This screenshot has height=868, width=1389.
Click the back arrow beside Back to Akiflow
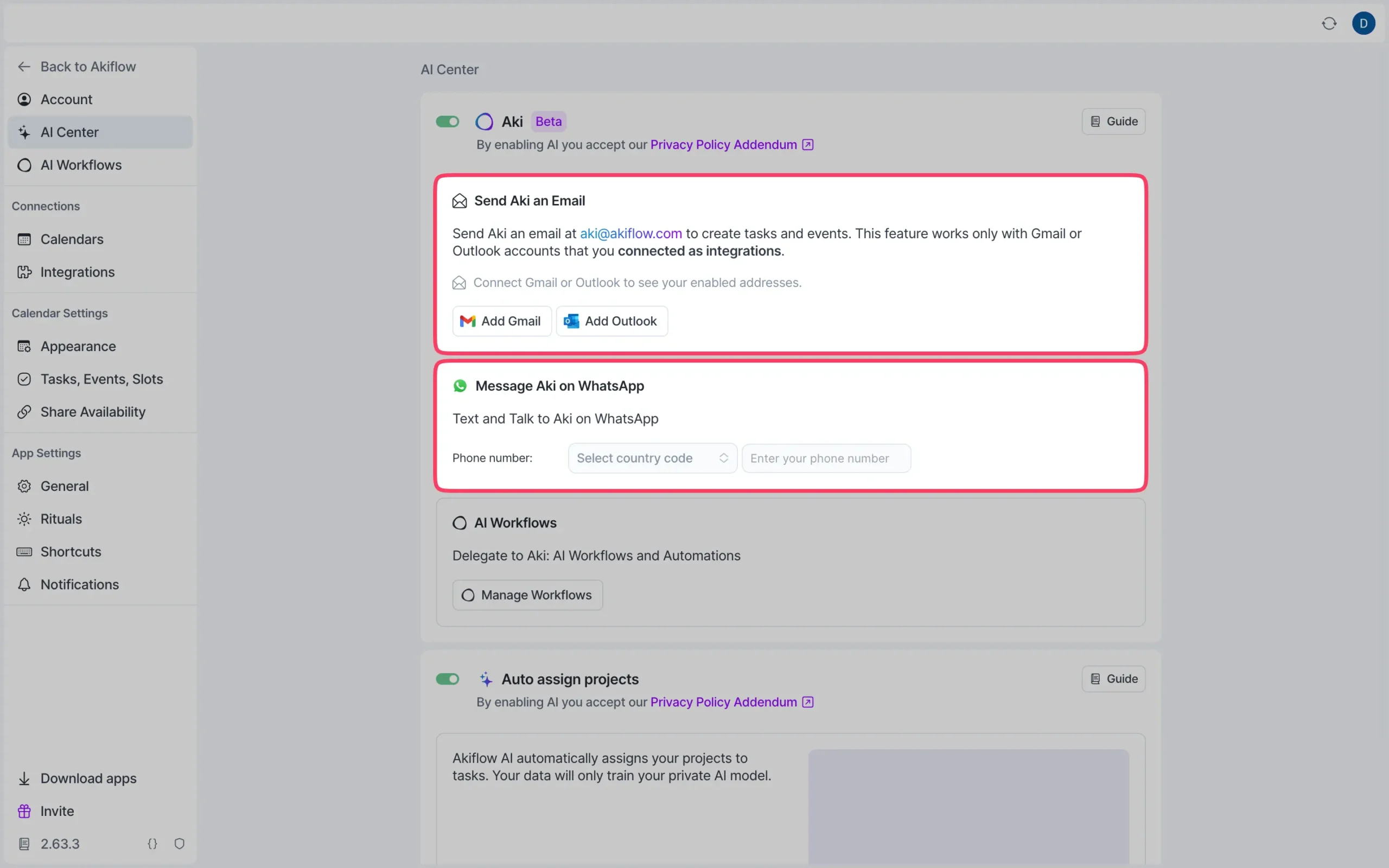pyautogui.click(x=24, y=66)
